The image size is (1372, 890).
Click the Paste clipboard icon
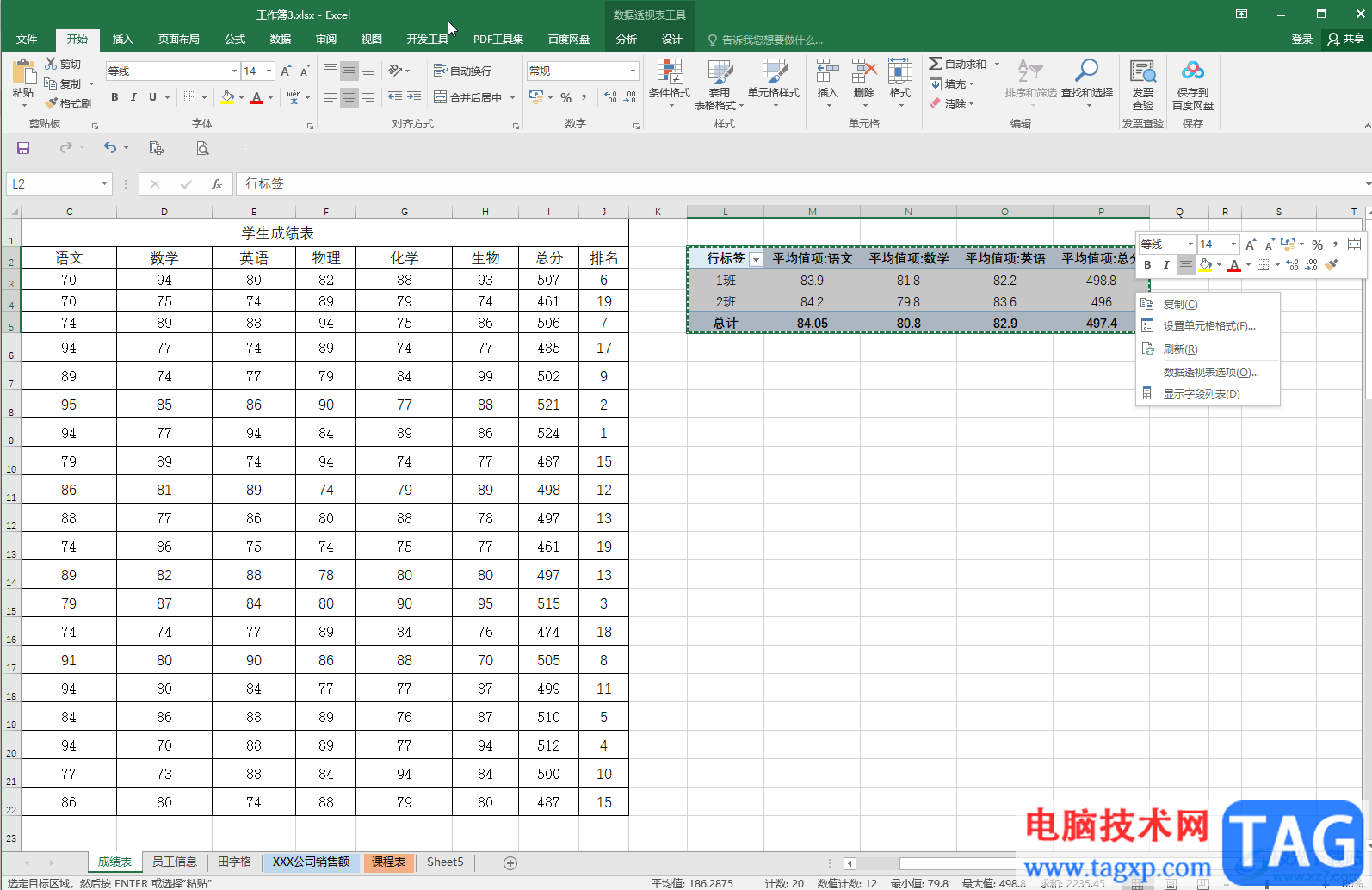point(23,72)
